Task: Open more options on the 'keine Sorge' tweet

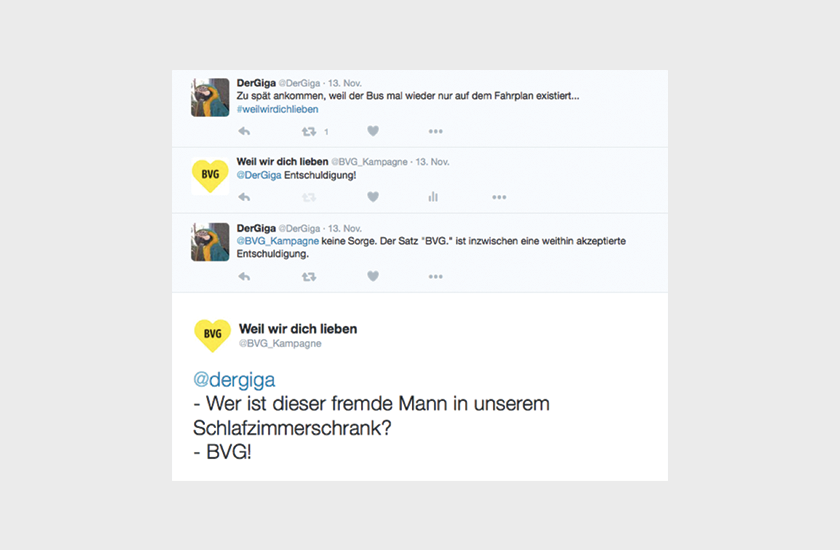Action: (x=435, y=276)
